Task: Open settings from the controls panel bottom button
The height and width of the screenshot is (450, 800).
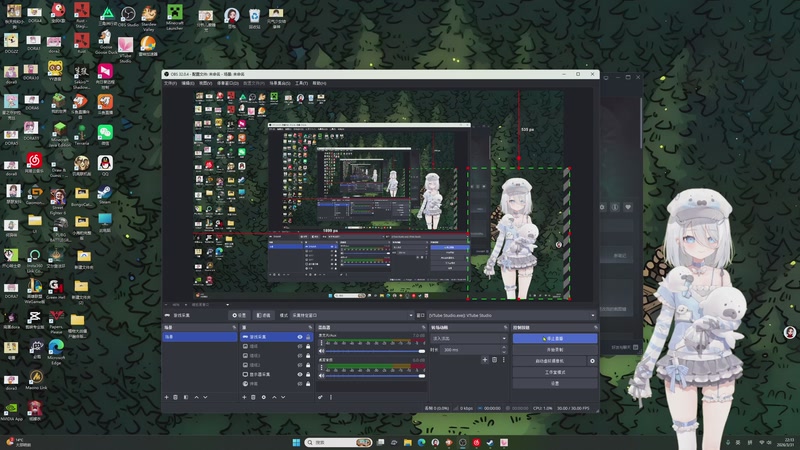Action: [x=555, y=383]
